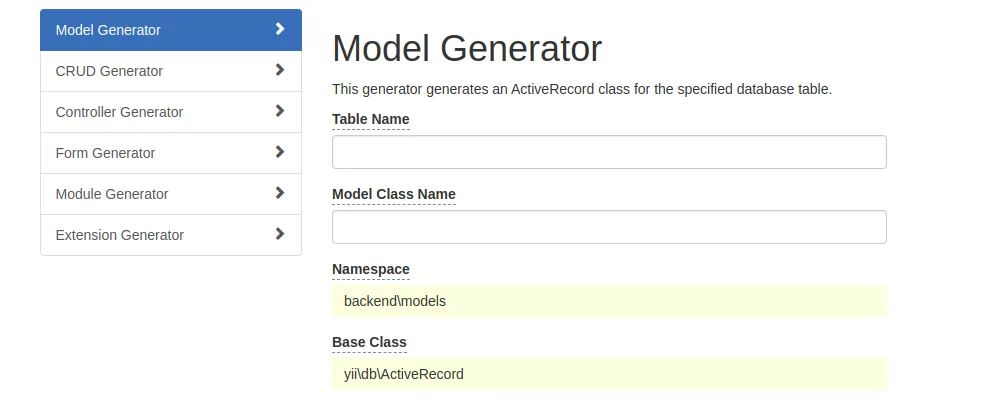This screenshot has width=1007, height=403.
Task: Click the chevron arrow on CRUD Generator
Action: pos(280,70)
